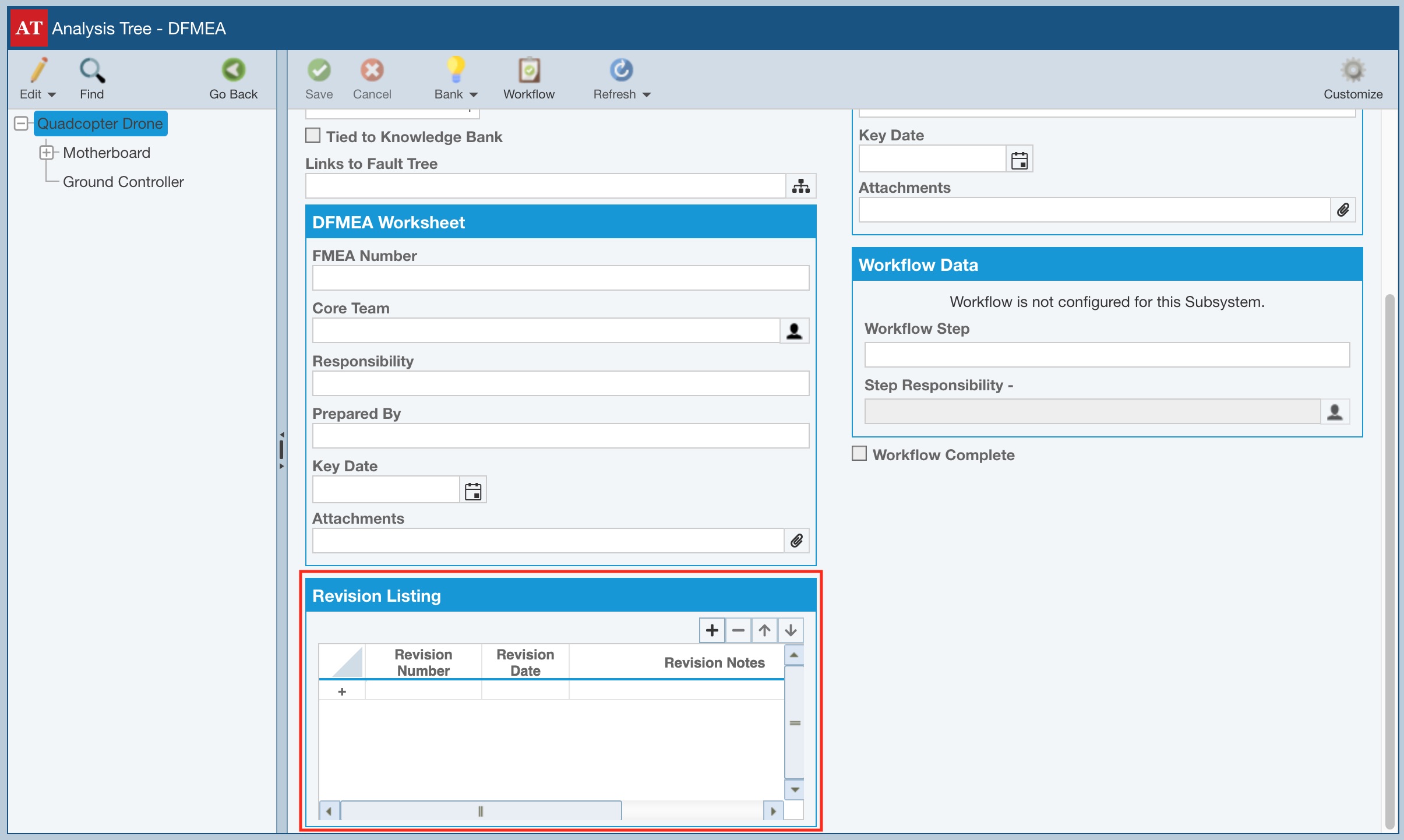The height and width of the screenshot is (840, 1404).
Task: Click the Go Back arrow icon
Action: pyautogui.click(x=234, y=70)
